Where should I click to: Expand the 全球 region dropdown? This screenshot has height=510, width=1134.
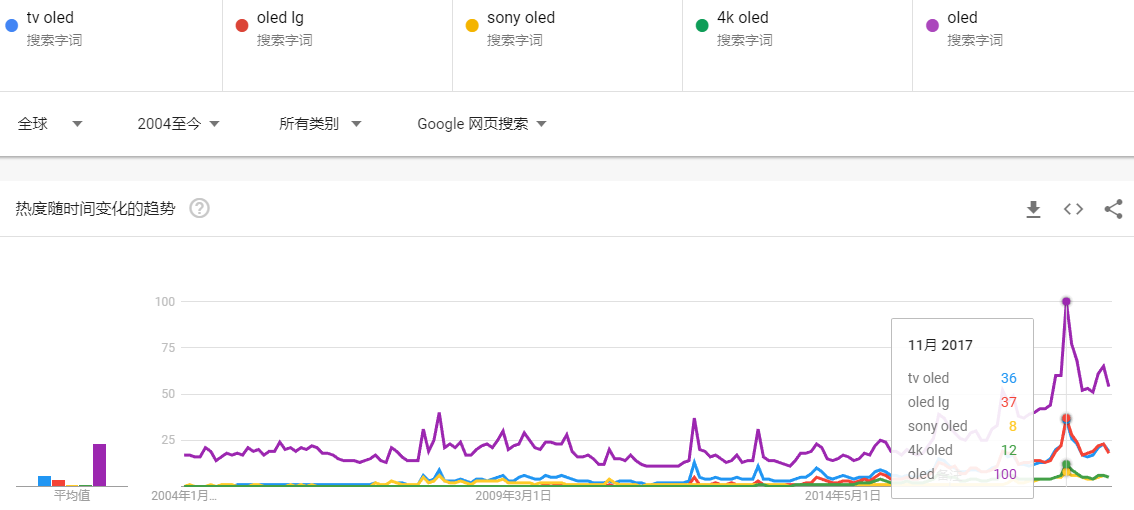pos(51,124)
